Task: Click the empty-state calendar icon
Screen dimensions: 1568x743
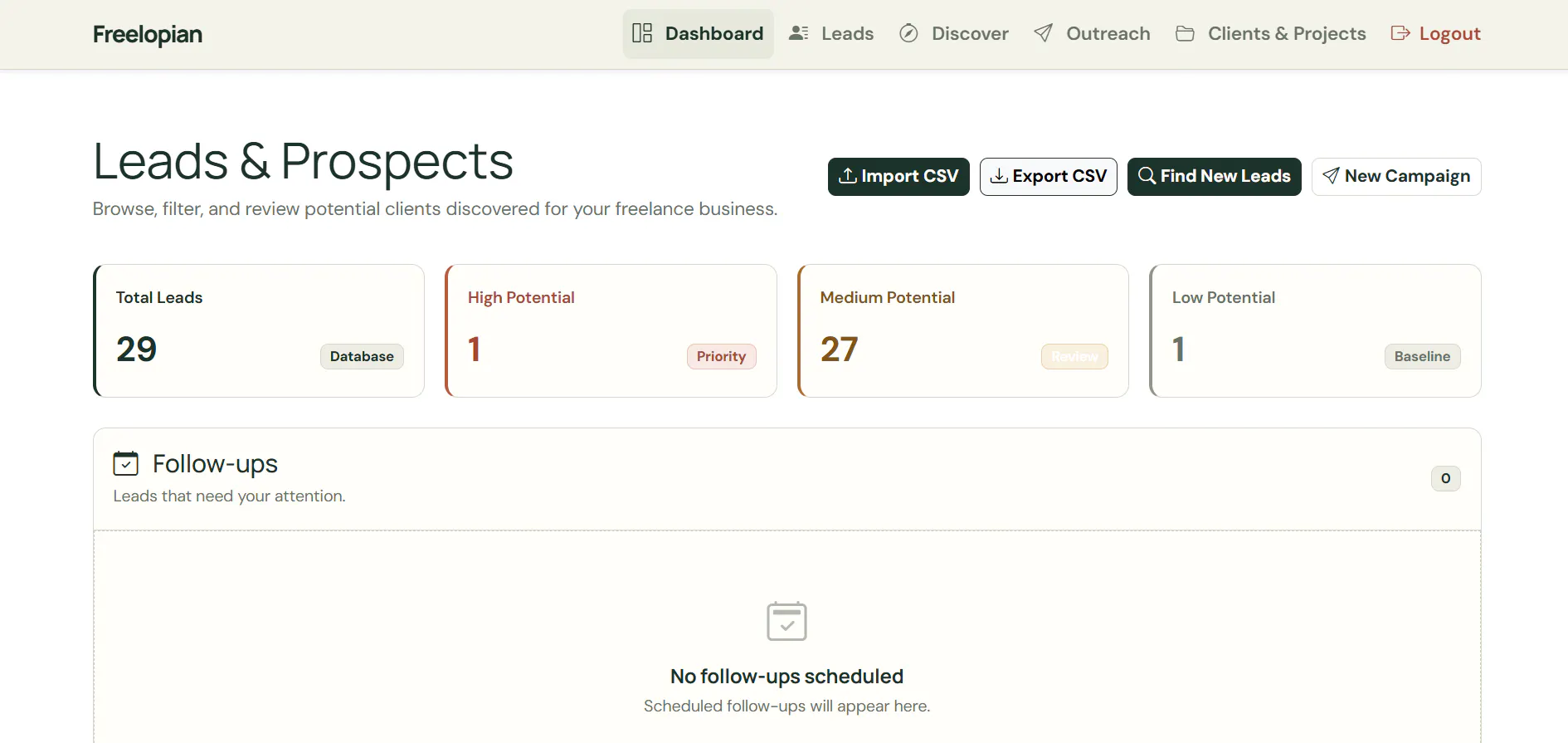Action: pyautogui.click(x=787, y=621)
